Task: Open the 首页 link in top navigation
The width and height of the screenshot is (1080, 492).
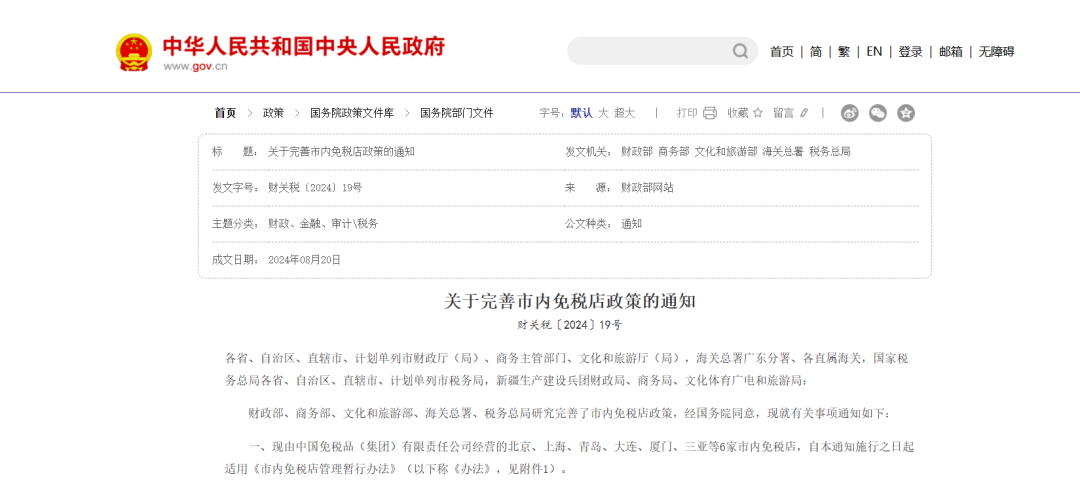Action: (x=782, y=52)
